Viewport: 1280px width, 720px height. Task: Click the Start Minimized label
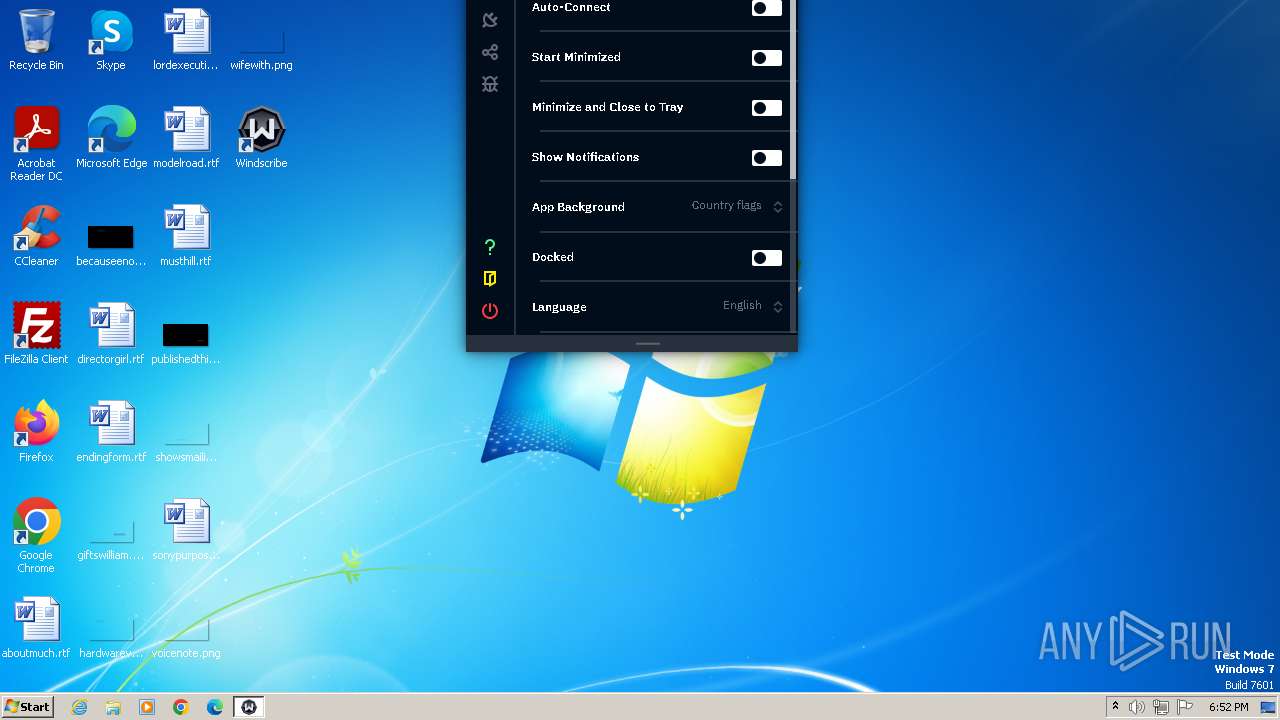(x=576, y=57)
